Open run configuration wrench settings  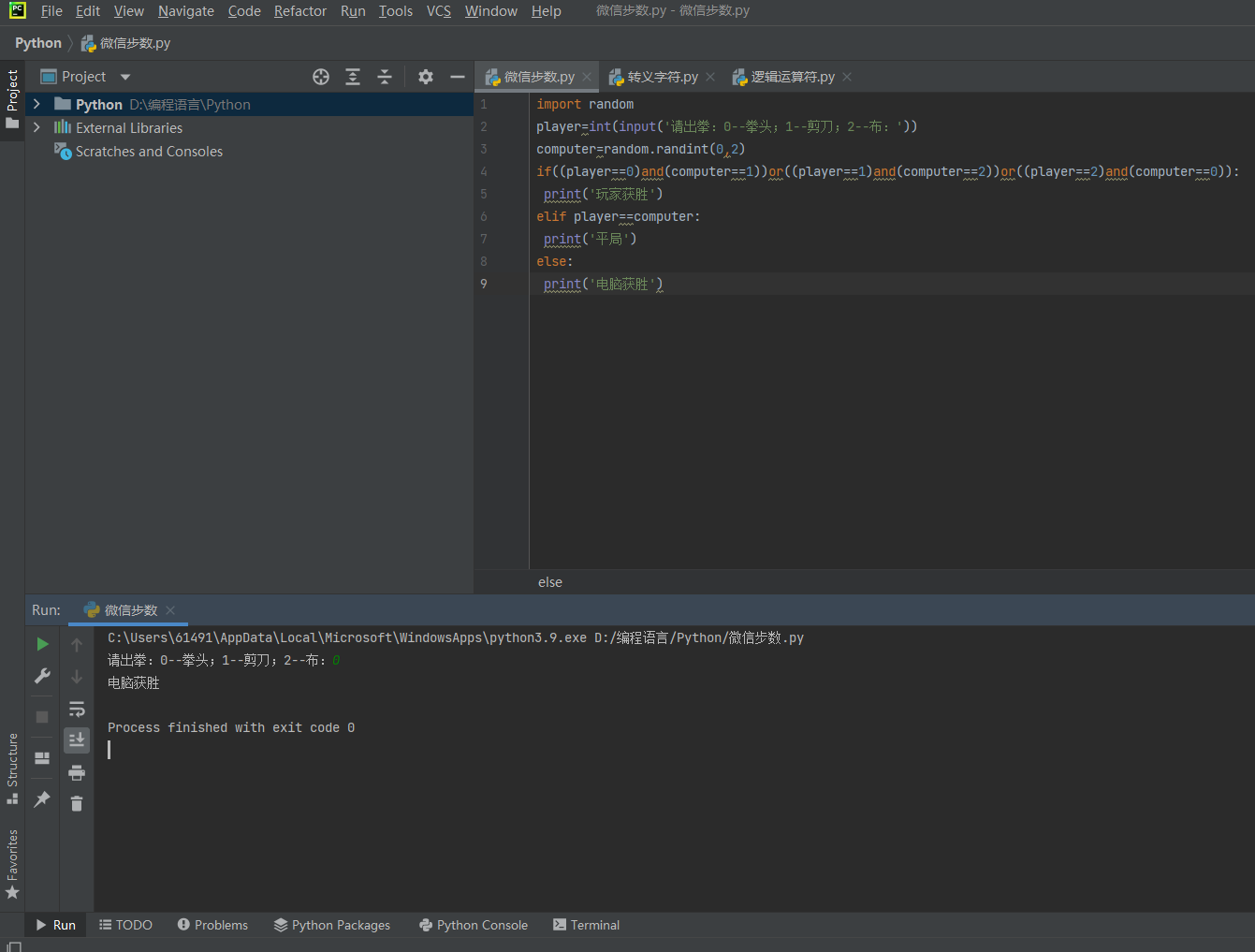(42, 676)
